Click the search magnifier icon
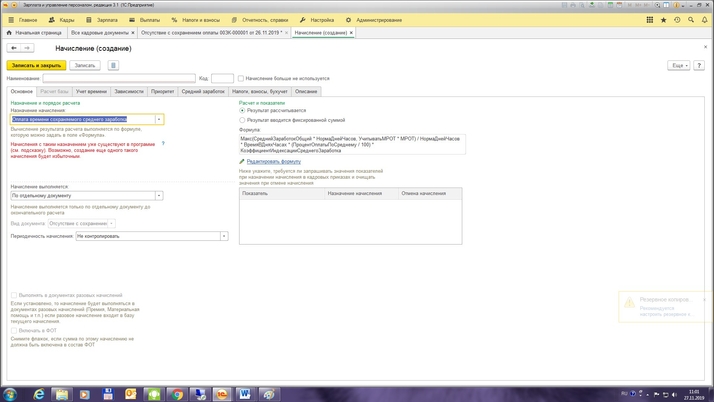This screenshot has height=402, width=714. pos(691,20)
